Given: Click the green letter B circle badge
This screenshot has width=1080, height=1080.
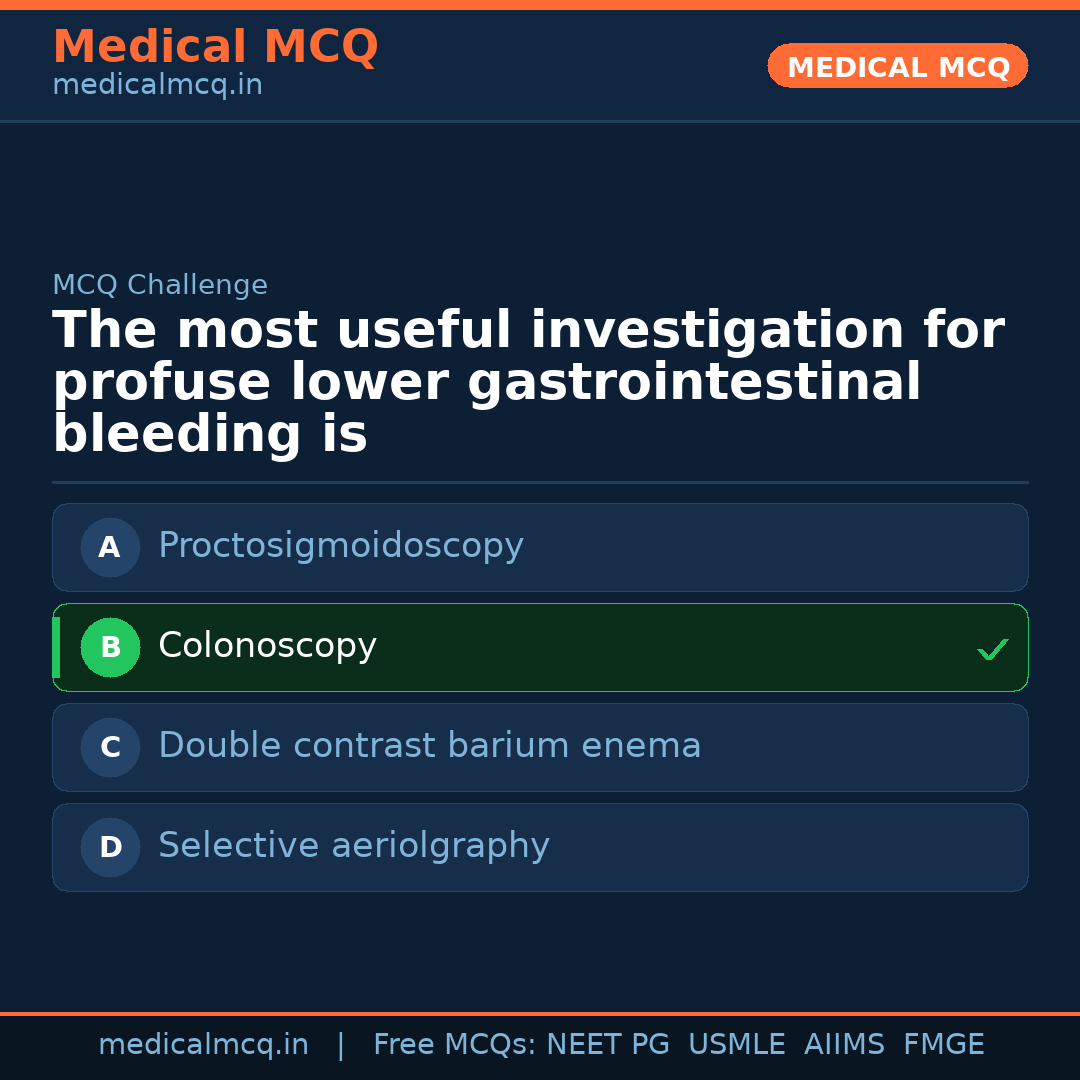Looking at the screenshot, I should (110, 647).
